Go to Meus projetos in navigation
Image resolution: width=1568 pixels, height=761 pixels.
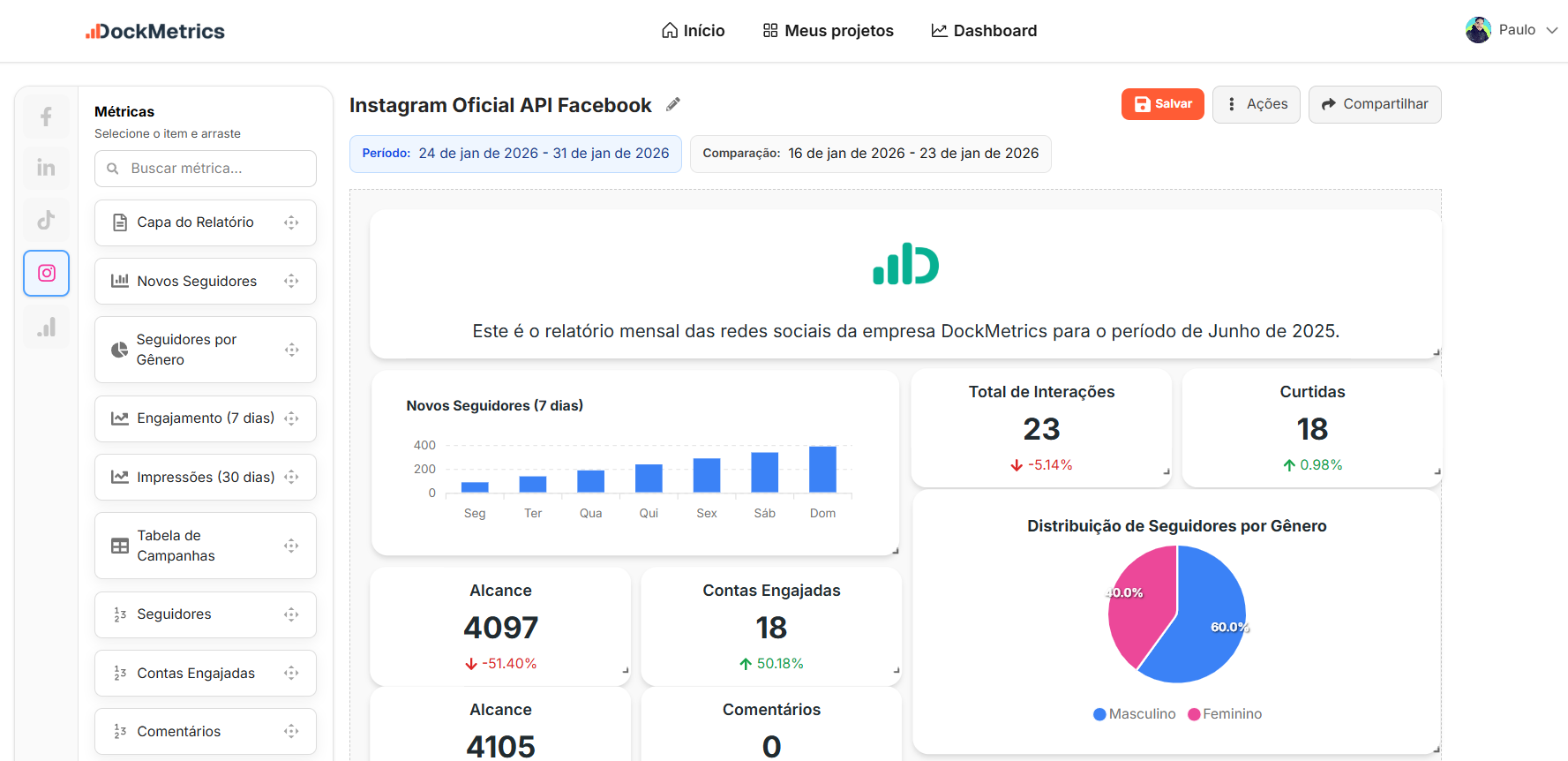[x=828, y=31]
